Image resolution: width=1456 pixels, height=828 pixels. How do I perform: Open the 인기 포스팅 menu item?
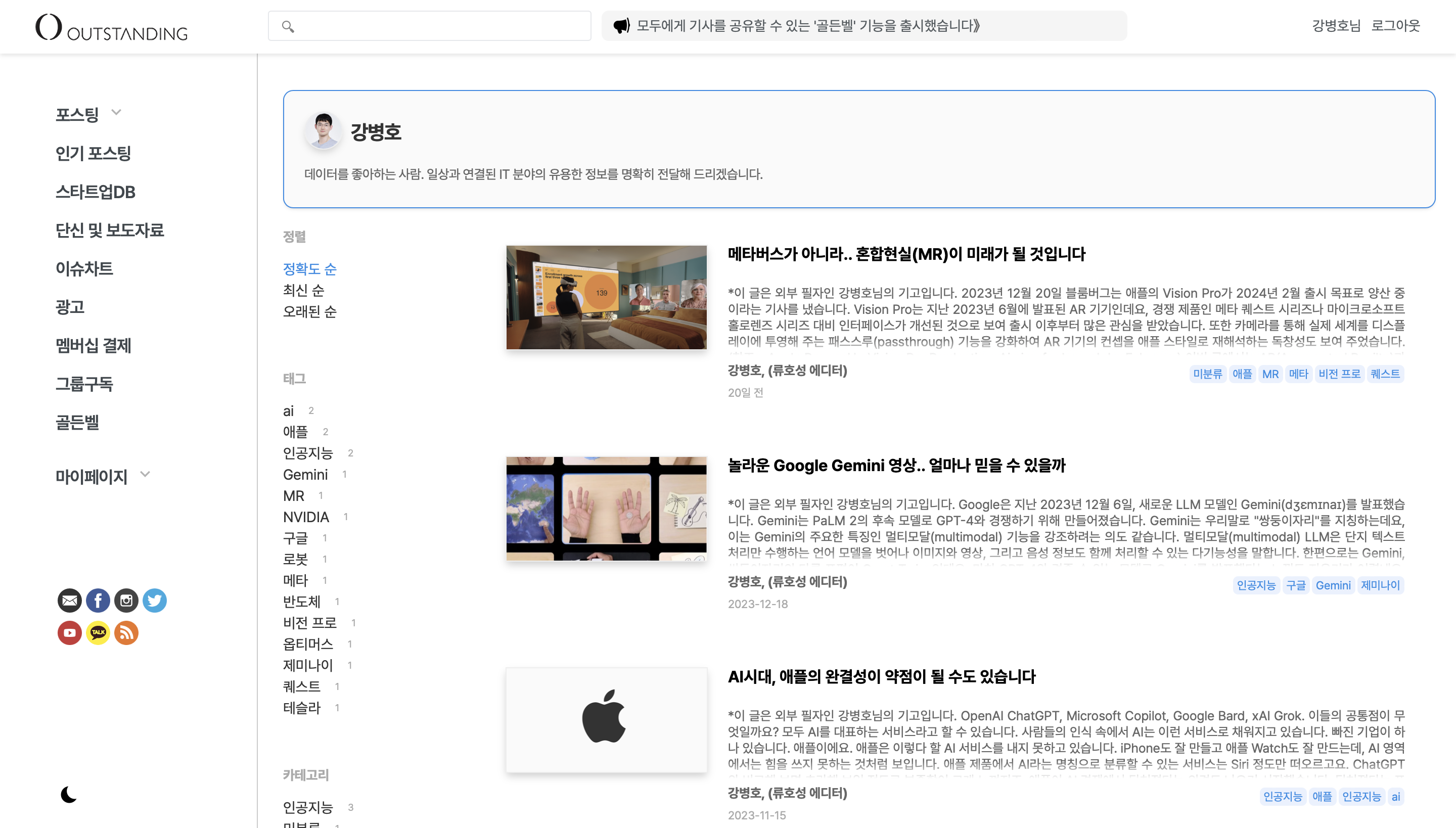tap(93, 153)
